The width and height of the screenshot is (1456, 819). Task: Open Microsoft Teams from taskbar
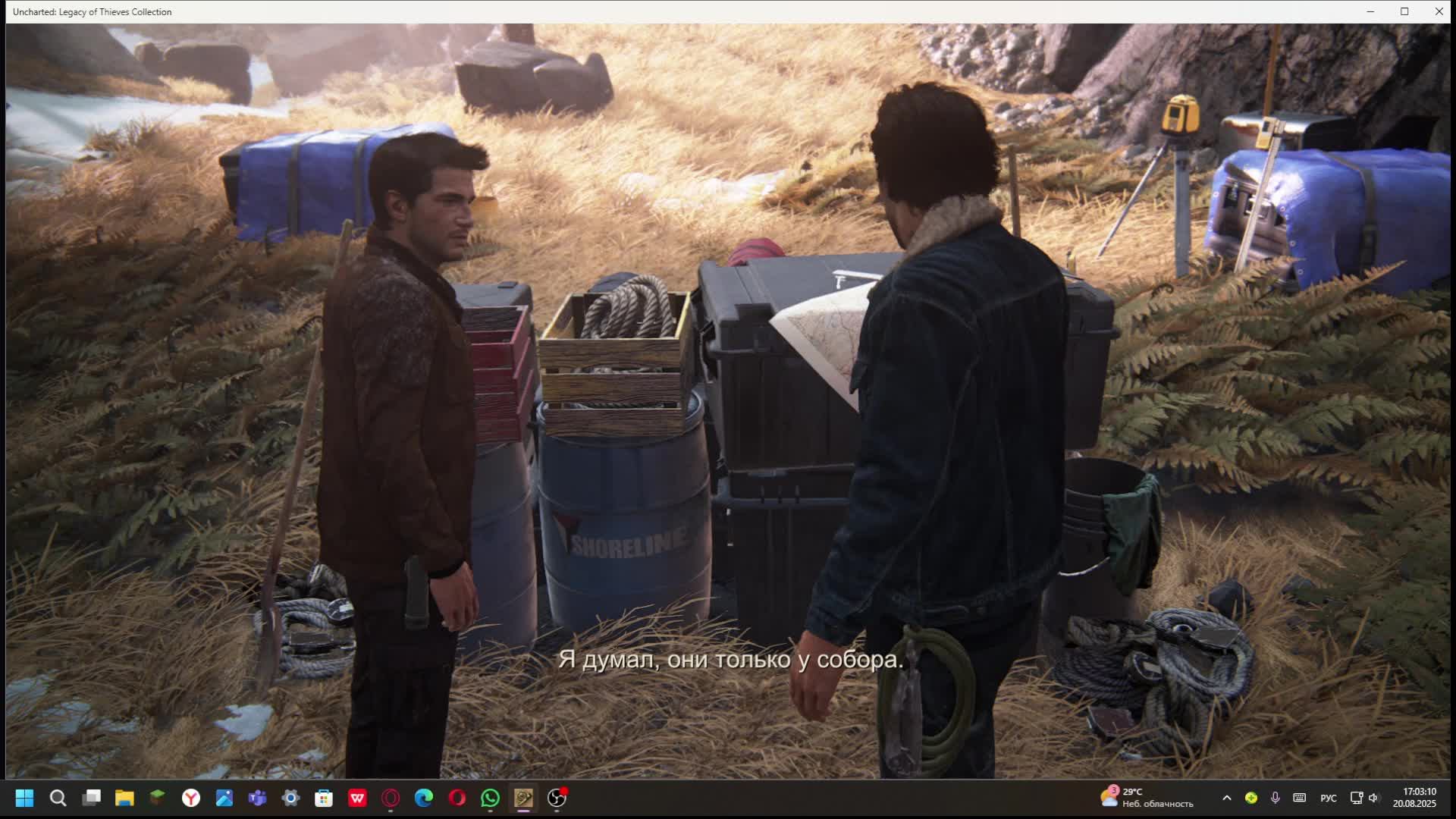257,798
